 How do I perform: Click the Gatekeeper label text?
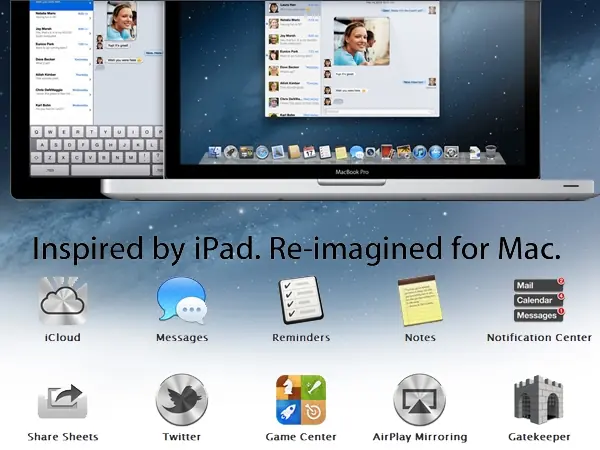coord(539,437)
